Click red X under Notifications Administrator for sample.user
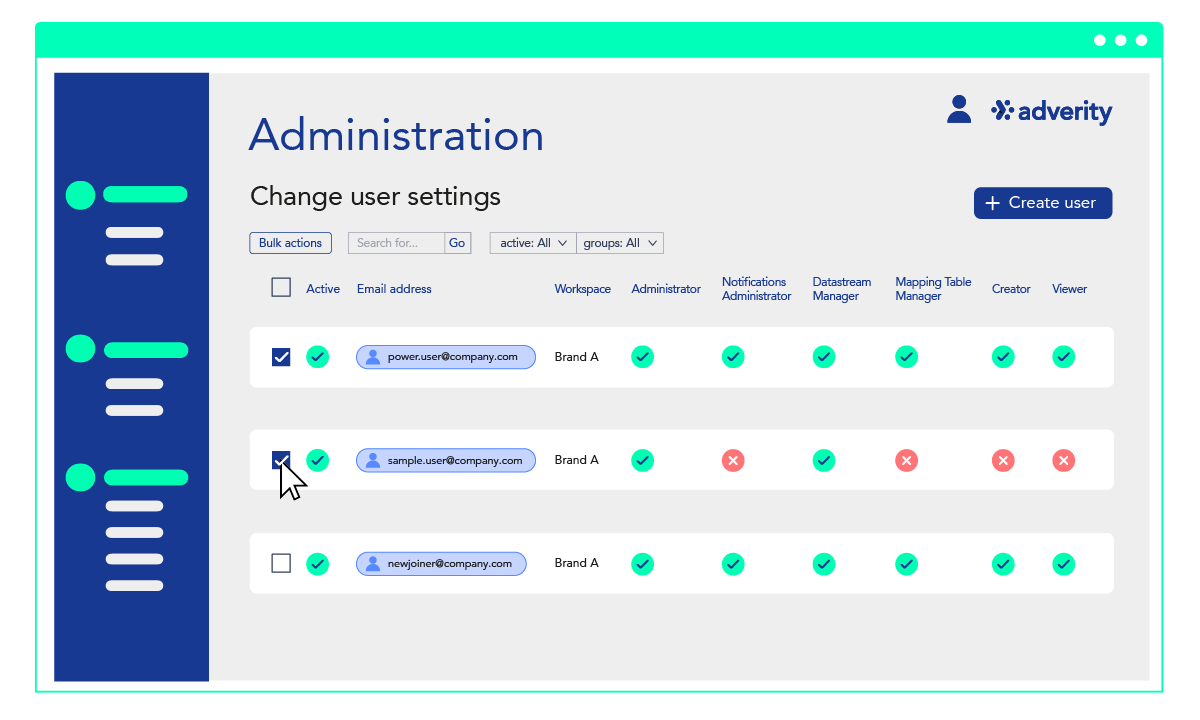 tap(733, 460)
